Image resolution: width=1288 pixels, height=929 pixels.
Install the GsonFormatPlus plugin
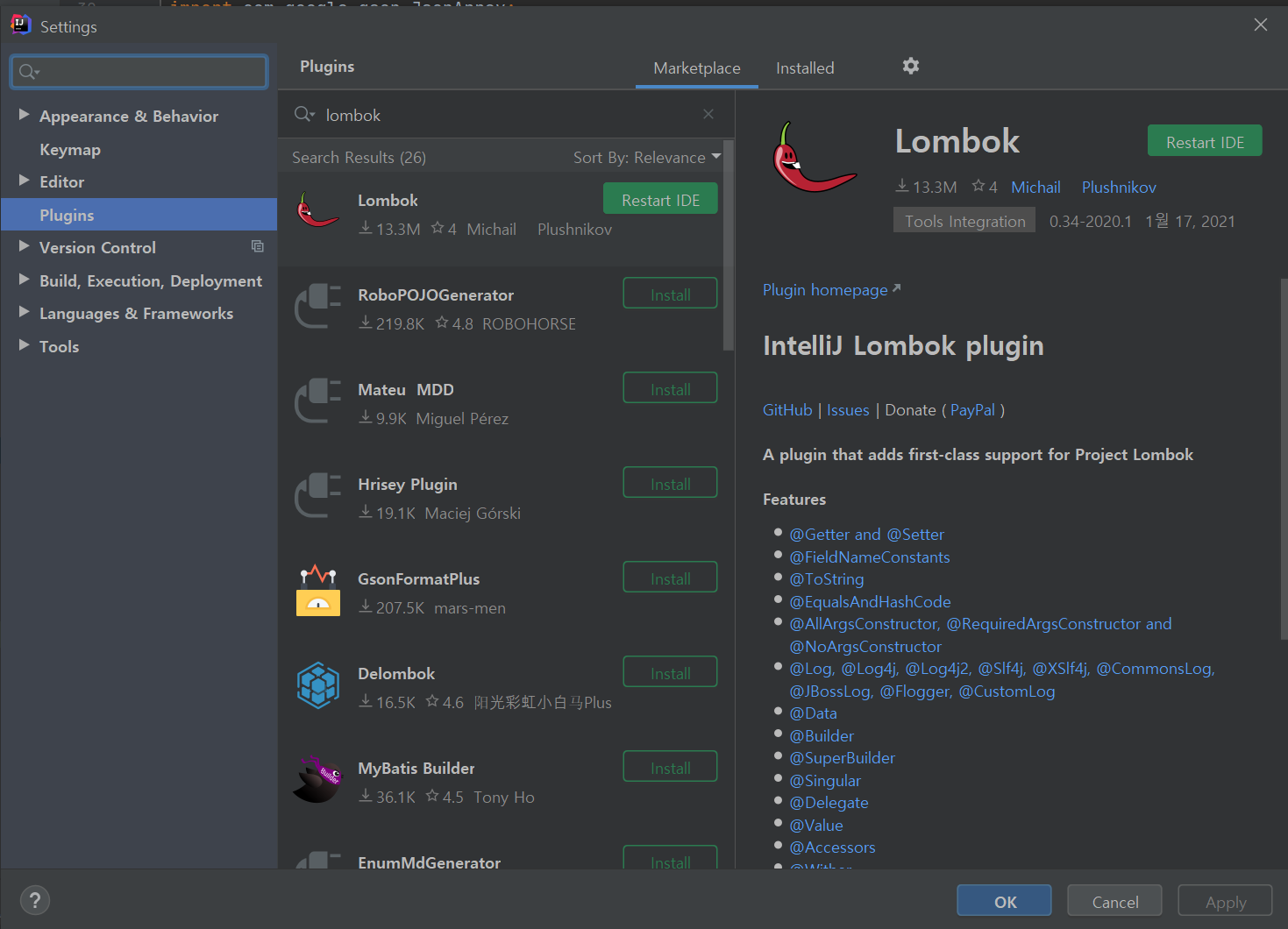coord(670,578)
